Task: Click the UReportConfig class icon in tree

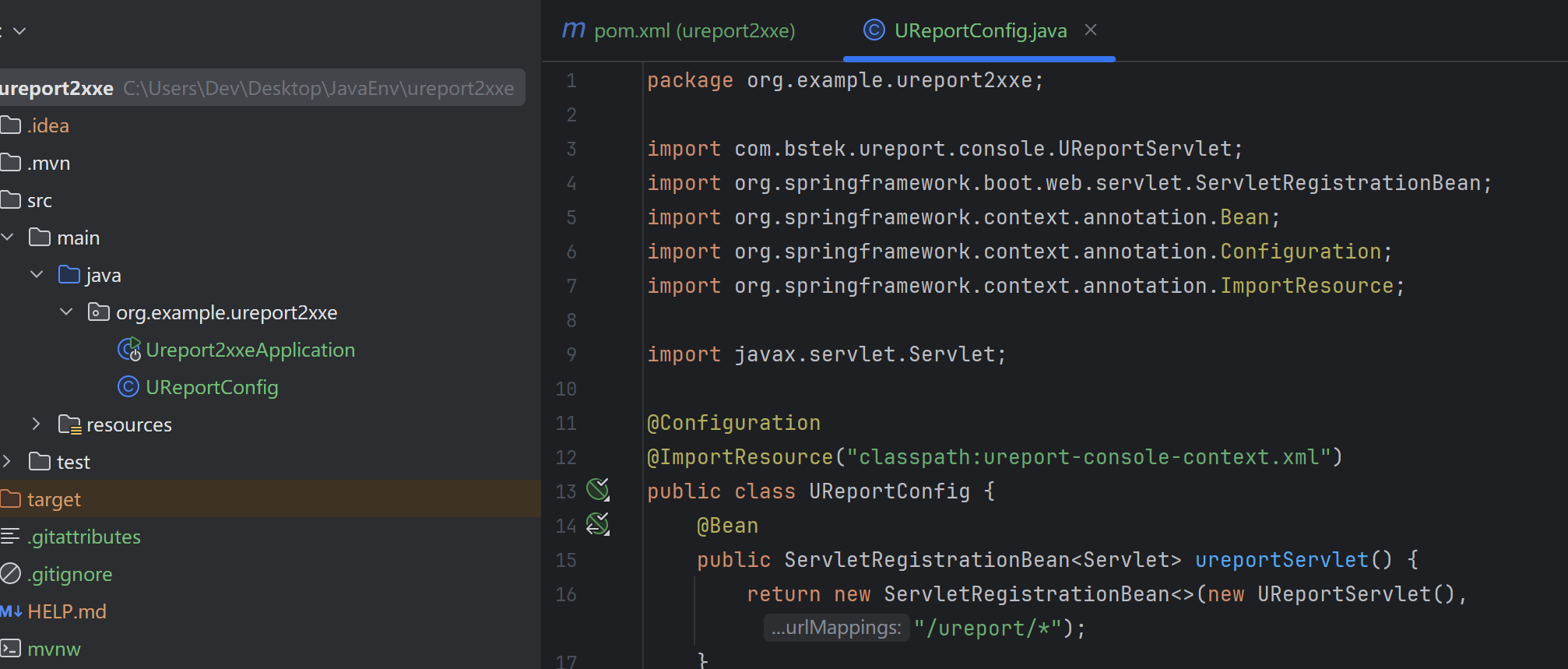Action: [128, 387]
